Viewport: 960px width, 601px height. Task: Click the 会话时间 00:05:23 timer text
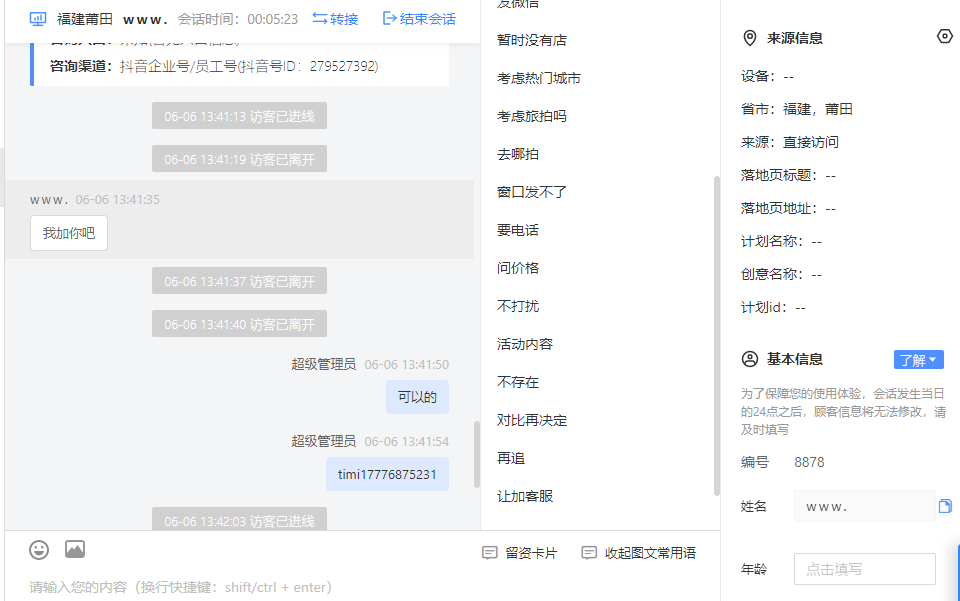[x=238, y=20]
